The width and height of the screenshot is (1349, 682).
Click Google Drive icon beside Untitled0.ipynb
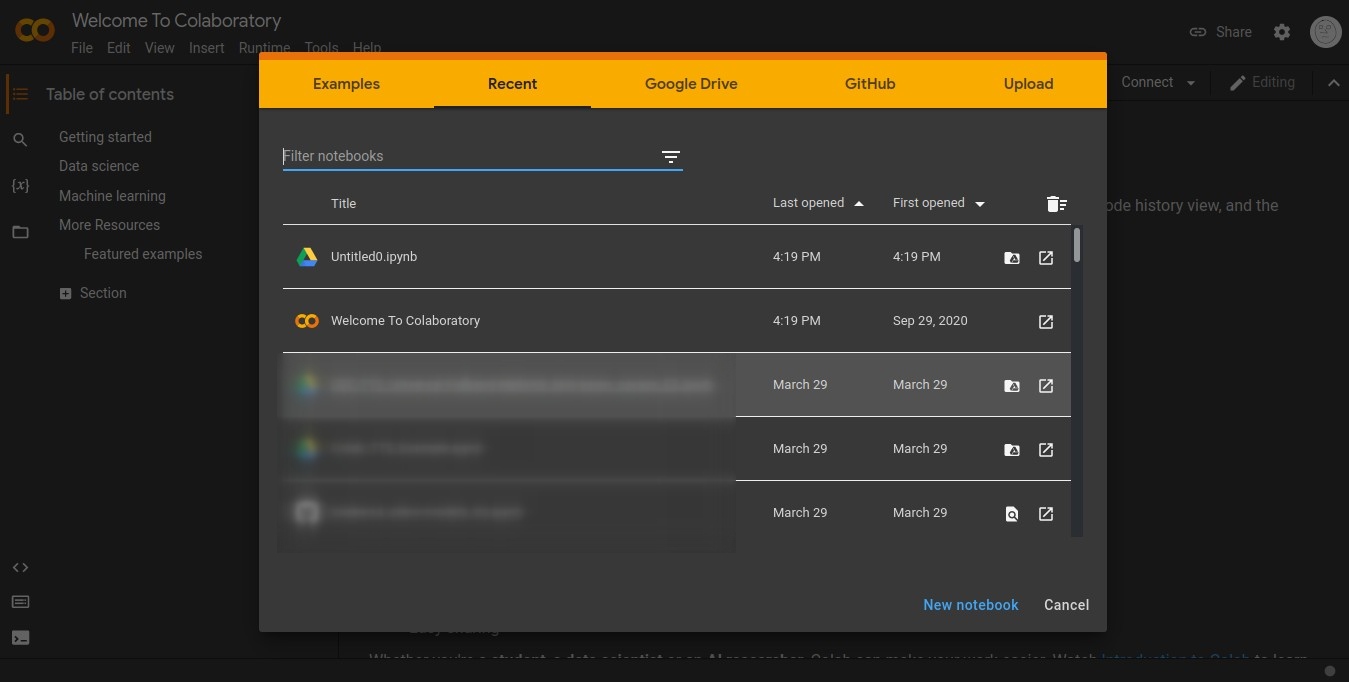coord(307,257)
